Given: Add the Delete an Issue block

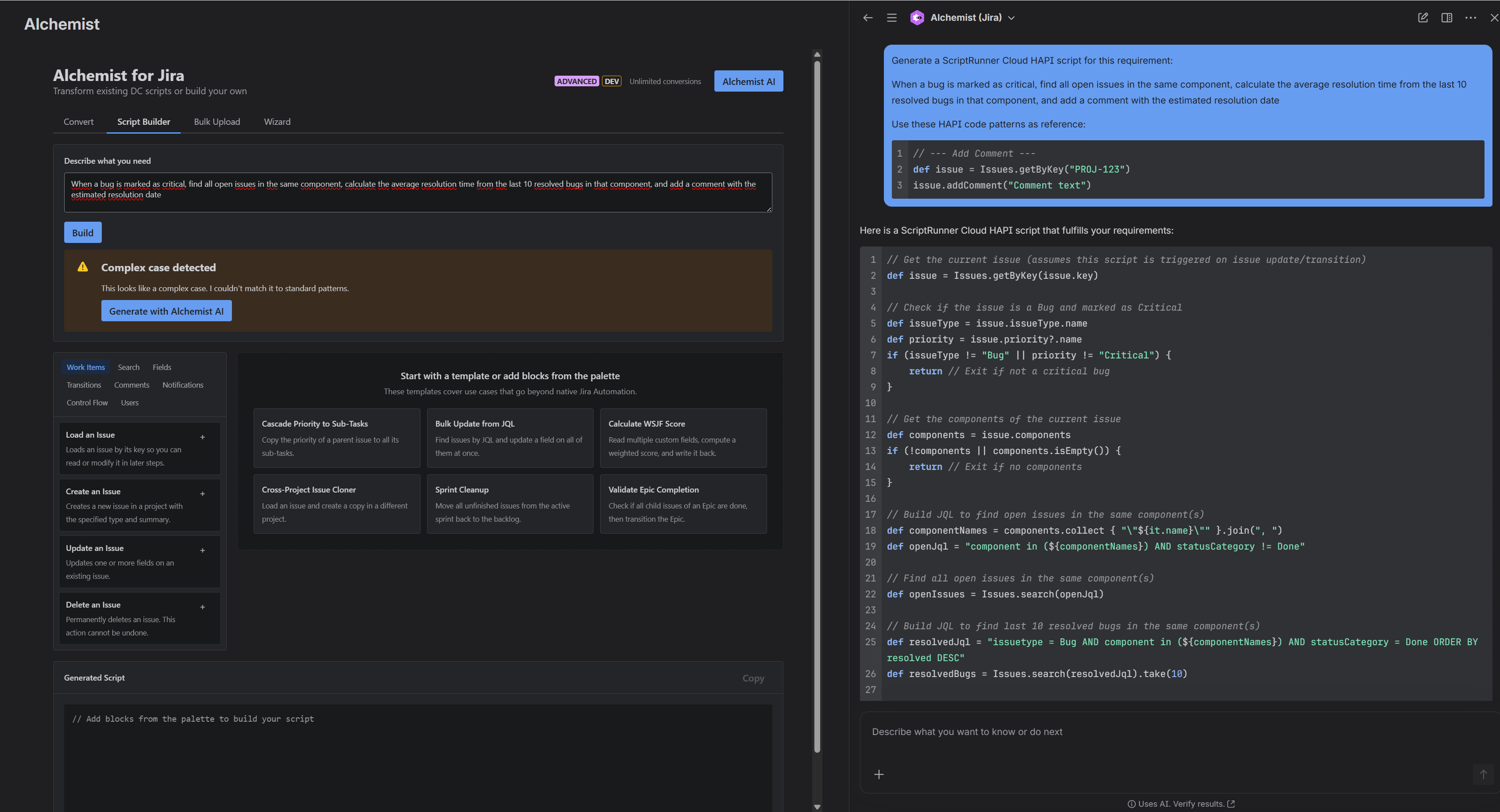Looking at the screenshot, I should [203, 607].
